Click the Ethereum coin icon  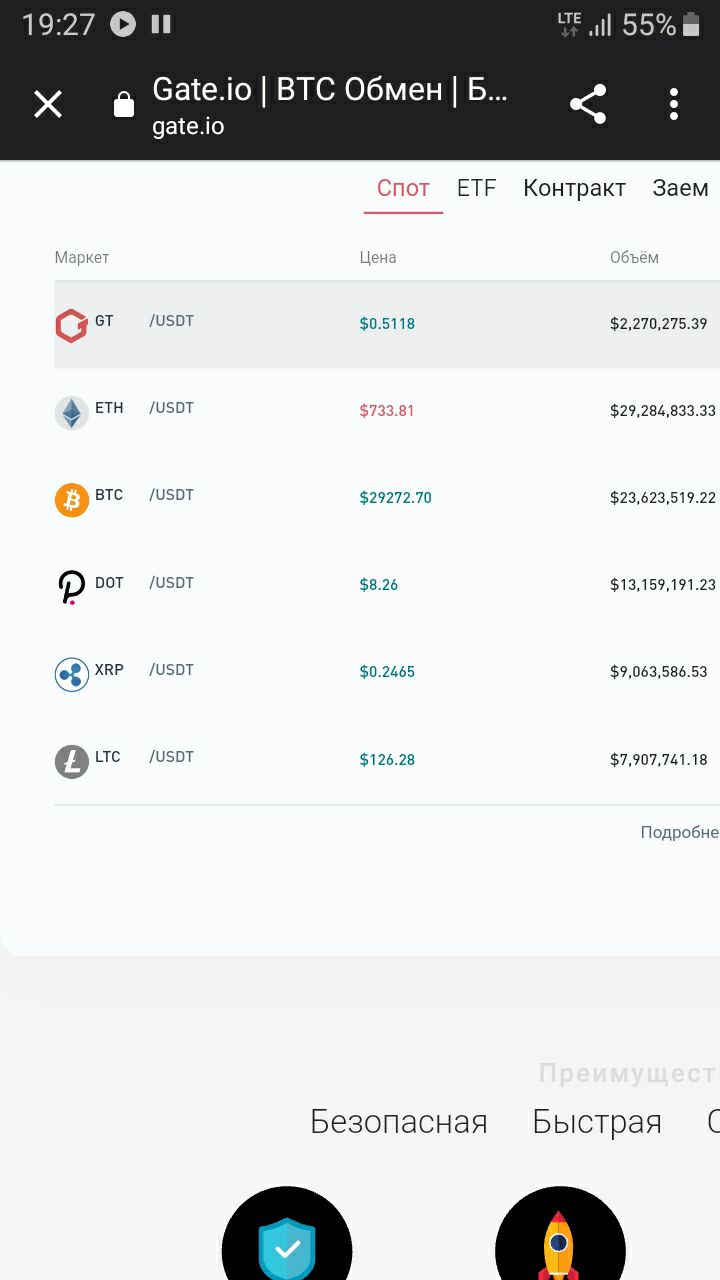tap(72, 412)
